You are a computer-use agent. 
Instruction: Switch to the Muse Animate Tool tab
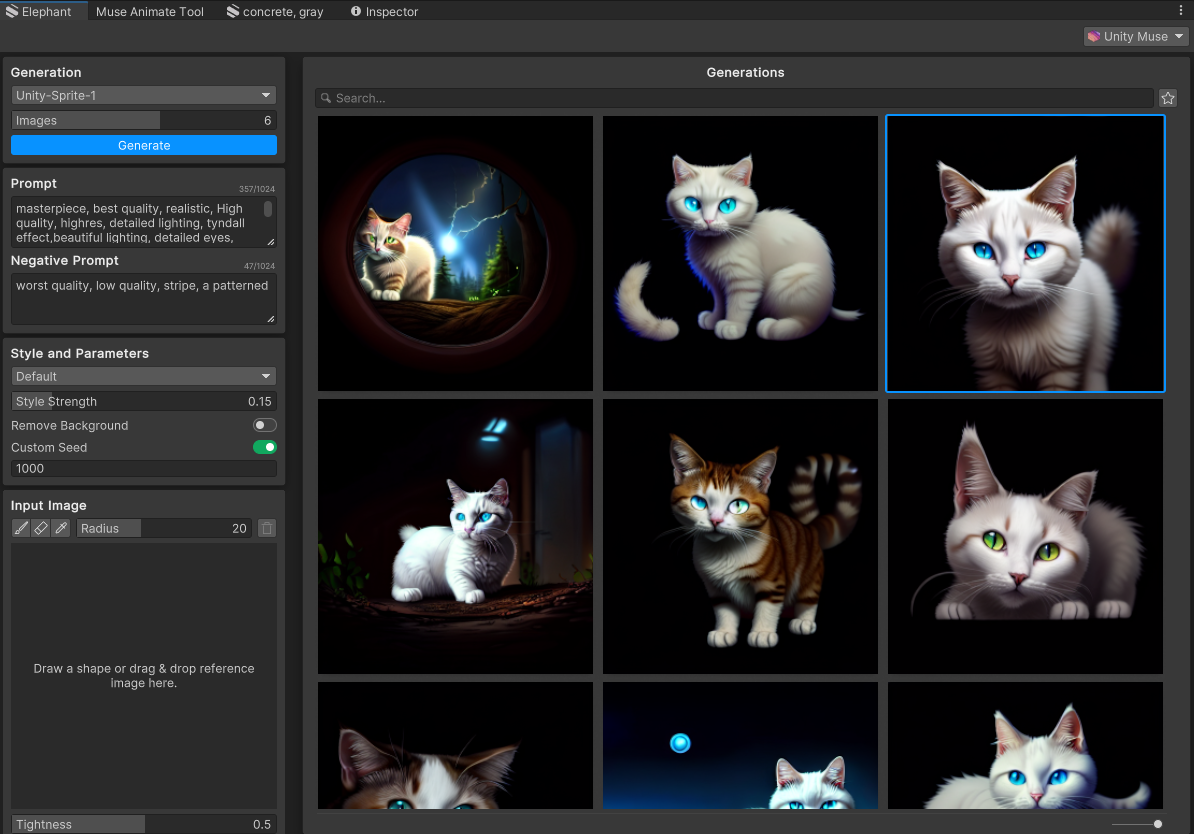[x=150, y=11]
